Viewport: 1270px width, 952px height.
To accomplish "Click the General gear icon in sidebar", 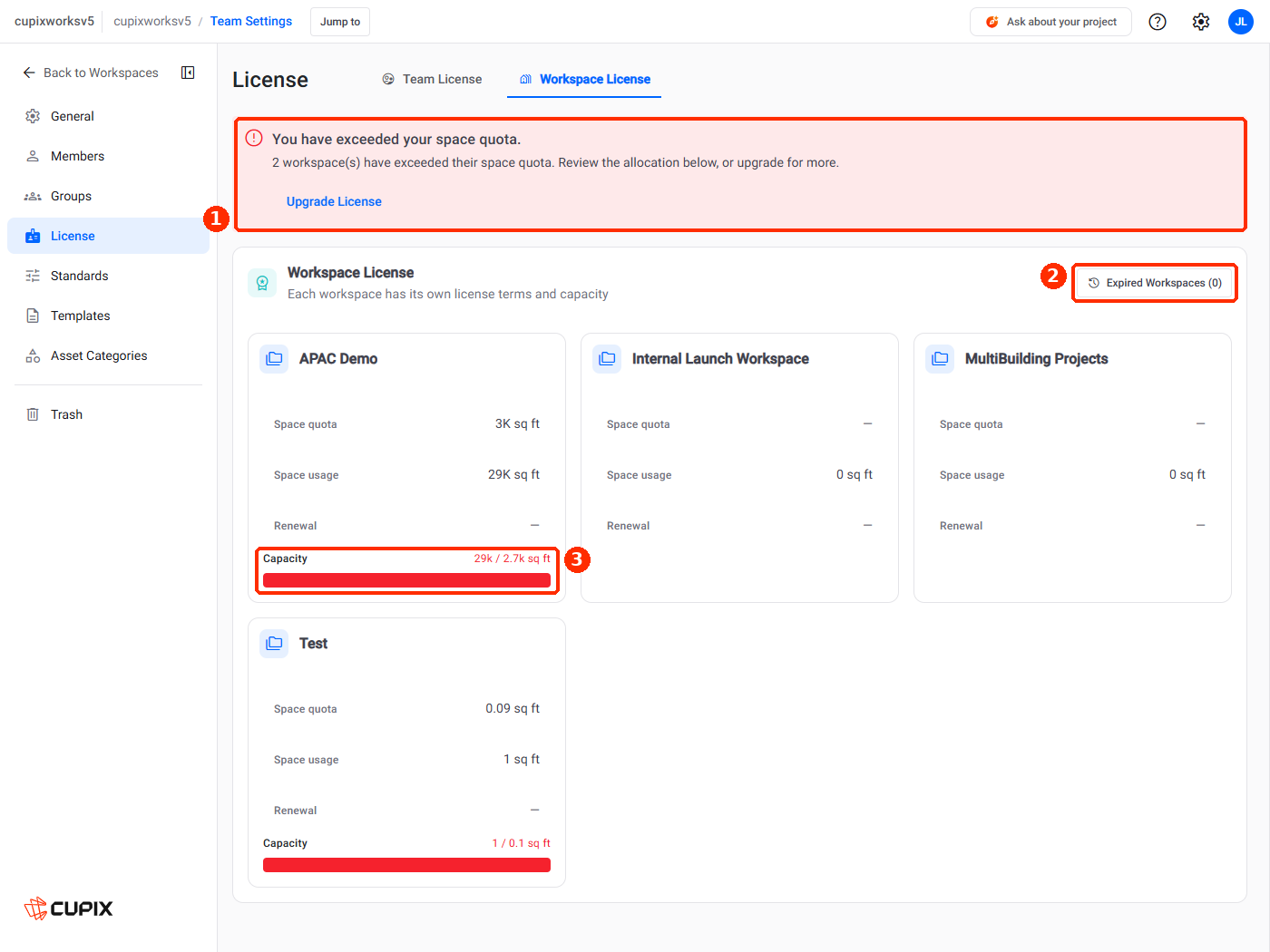I will tap(33, 116).
